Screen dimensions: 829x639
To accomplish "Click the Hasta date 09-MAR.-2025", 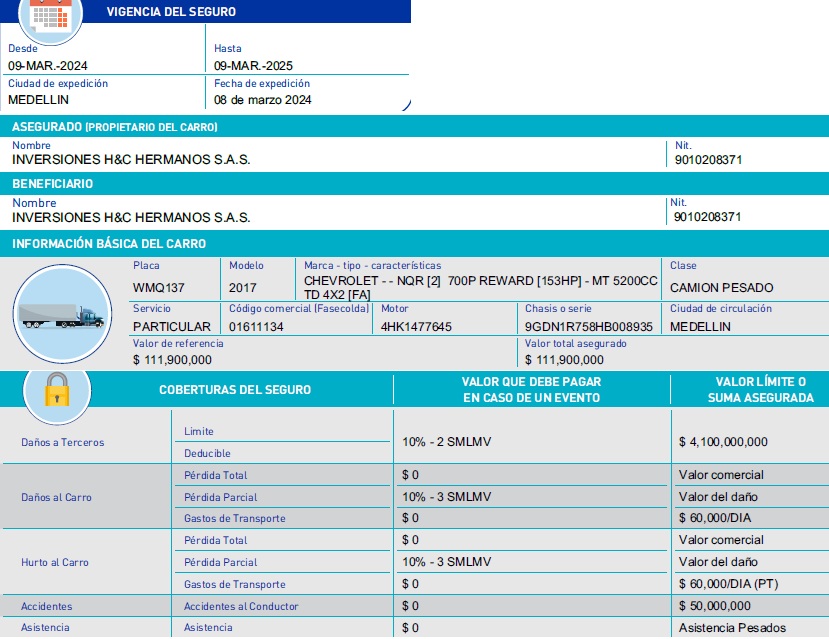I will pos(253,66).
